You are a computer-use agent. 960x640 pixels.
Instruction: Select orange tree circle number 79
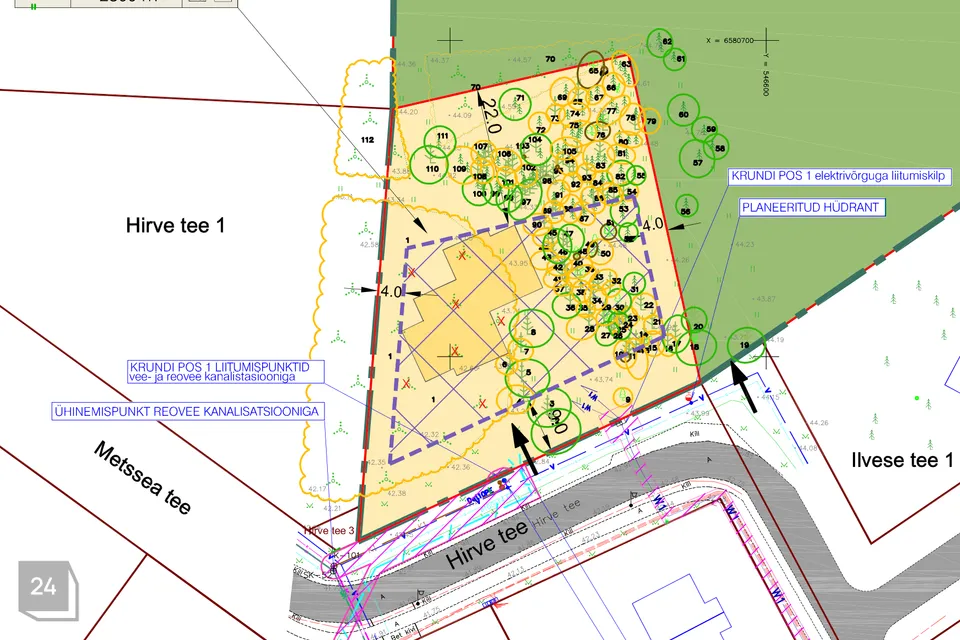click(x=650, y=121)
